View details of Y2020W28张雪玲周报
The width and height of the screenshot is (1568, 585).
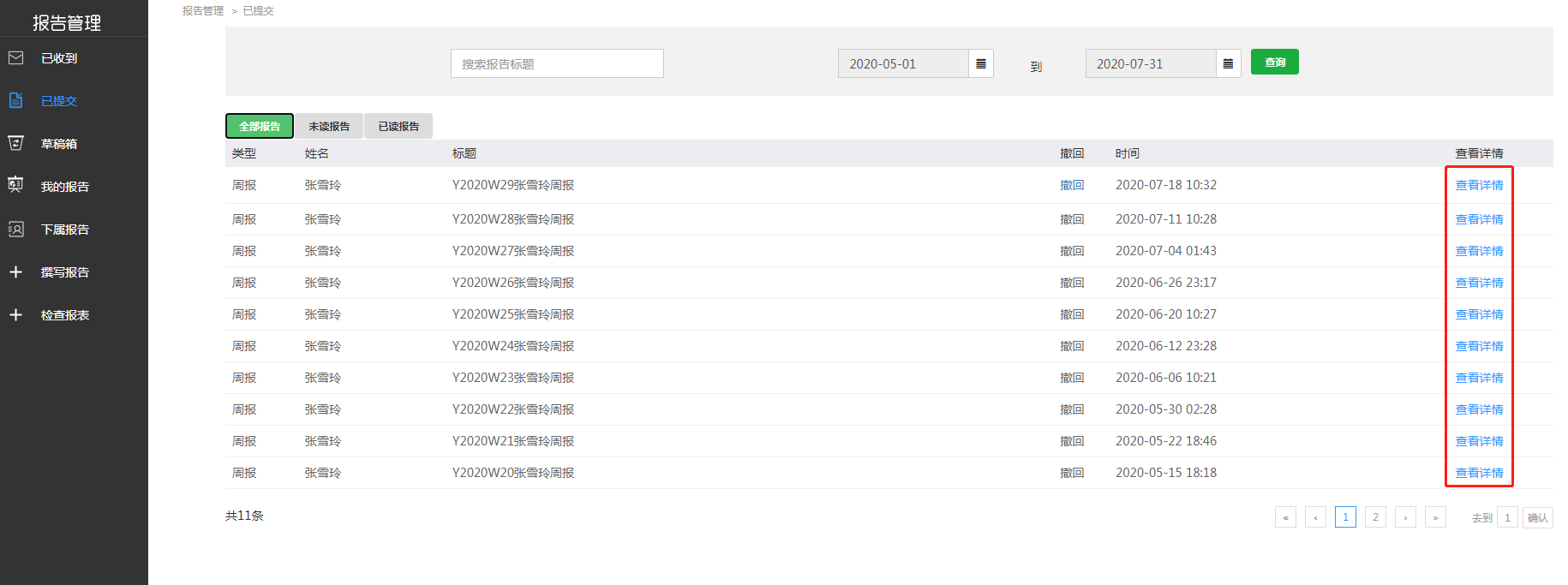coord(1479,219)
